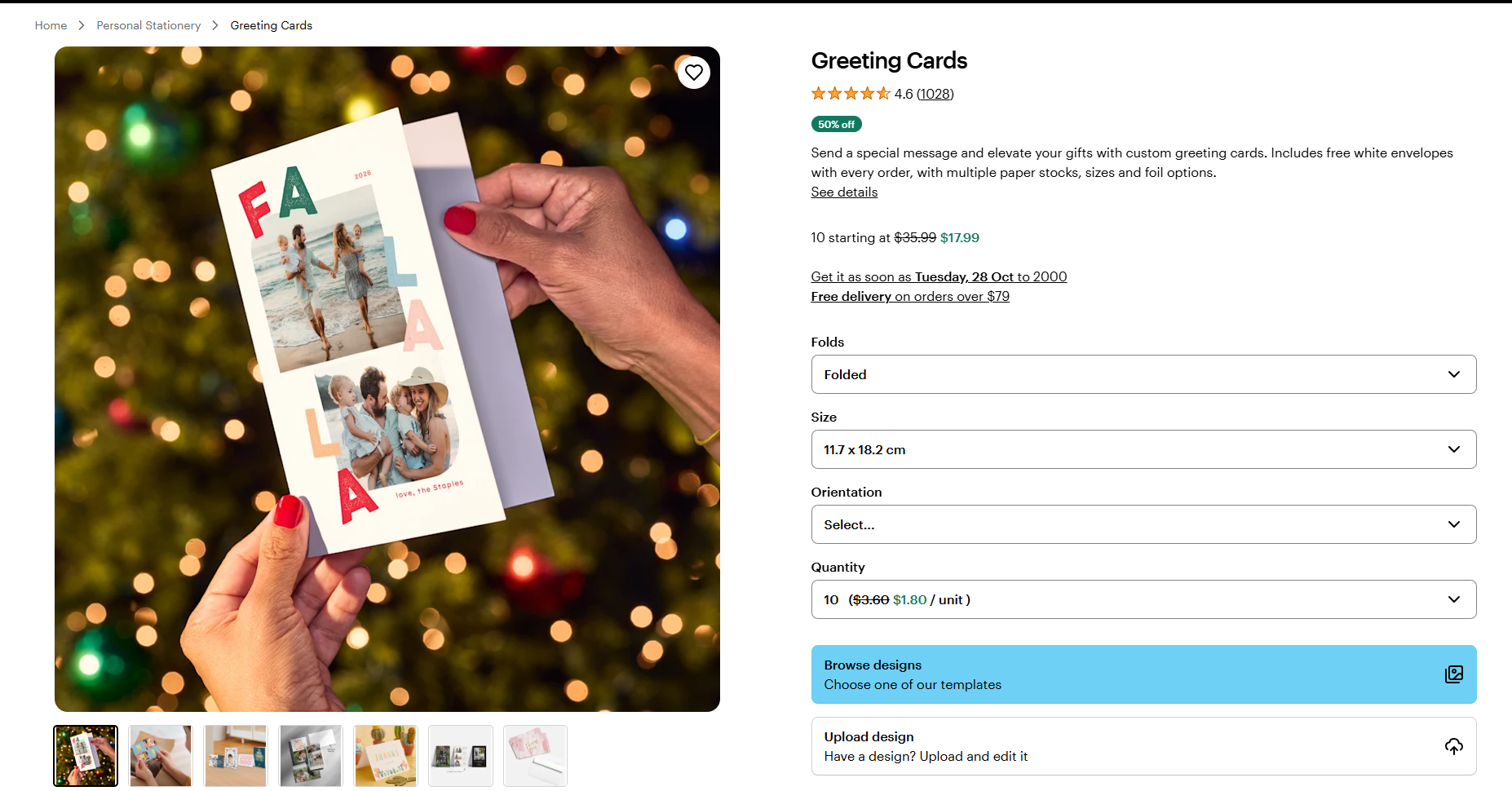Select the gray photo collage cards thumbnail
The height and width of the screenshot is (791, 1512).
click(x=311, y=756)
